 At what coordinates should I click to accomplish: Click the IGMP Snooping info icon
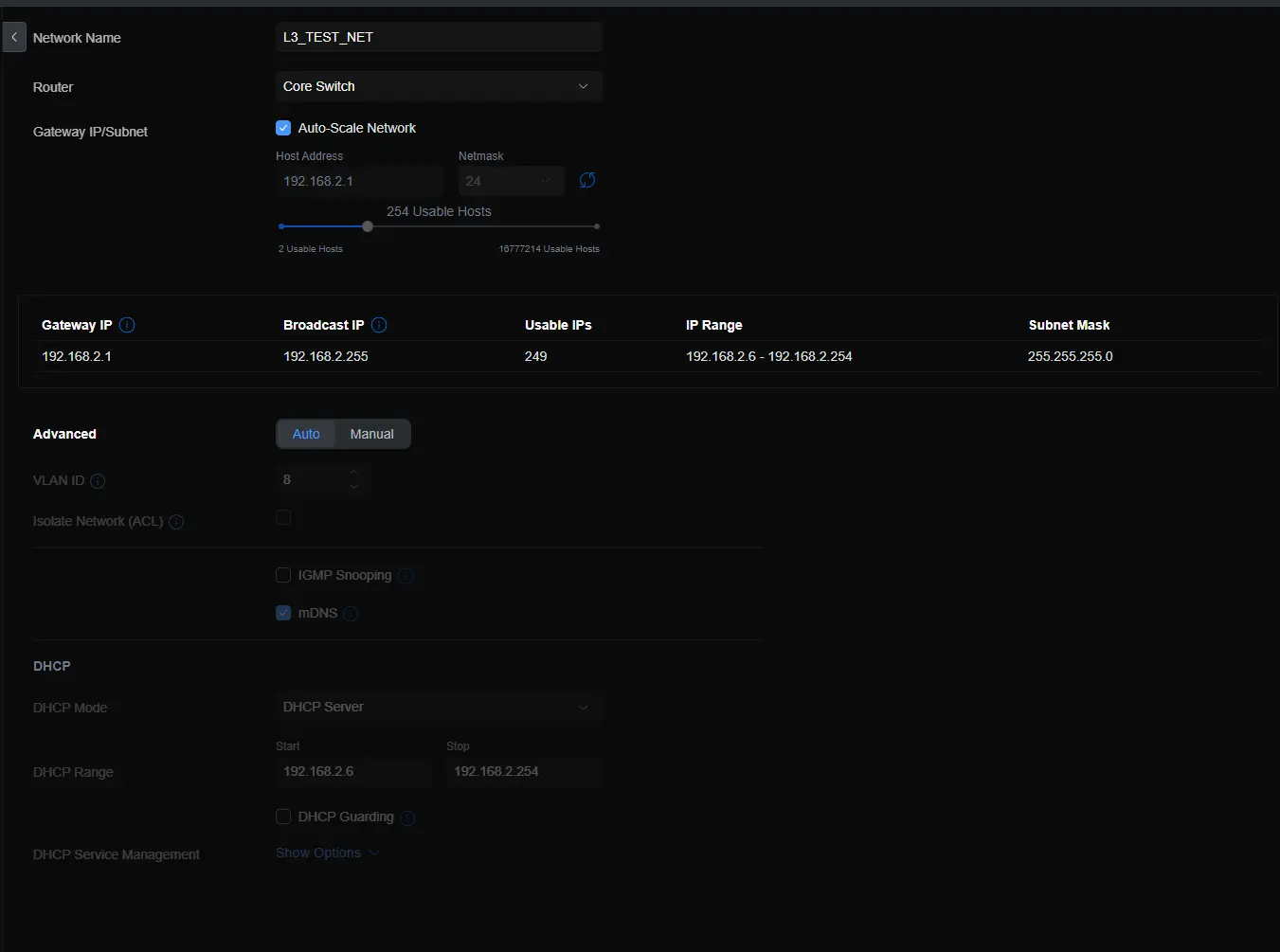click(x=406, y=576)
